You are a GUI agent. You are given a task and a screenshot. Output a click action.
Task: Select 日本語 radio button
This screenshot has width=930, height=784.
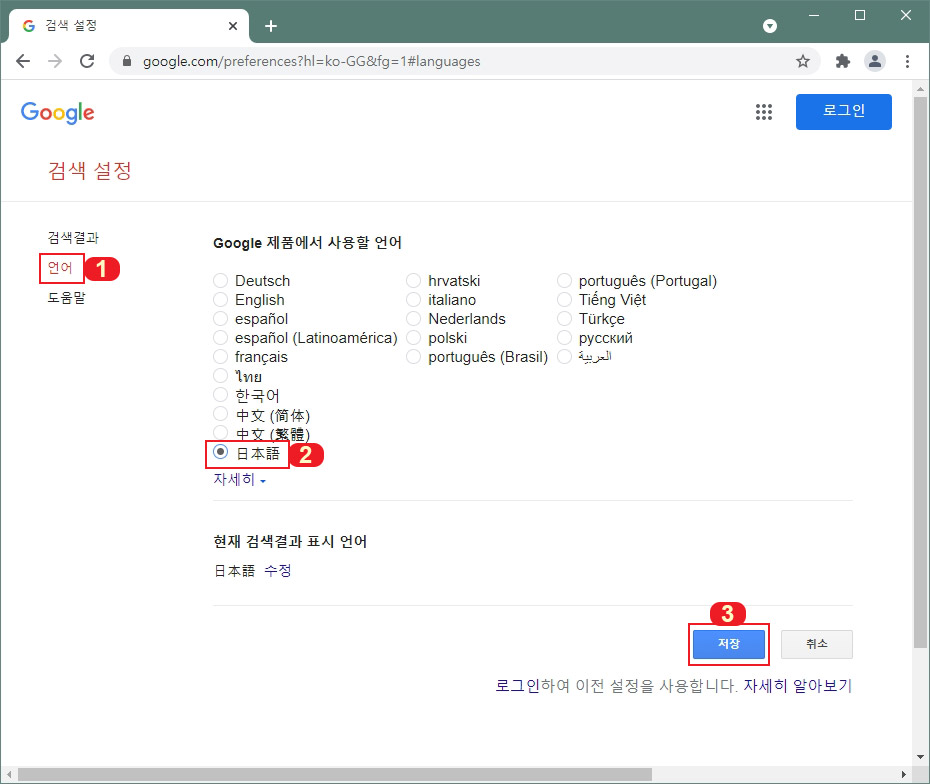[x=221, y=452]
